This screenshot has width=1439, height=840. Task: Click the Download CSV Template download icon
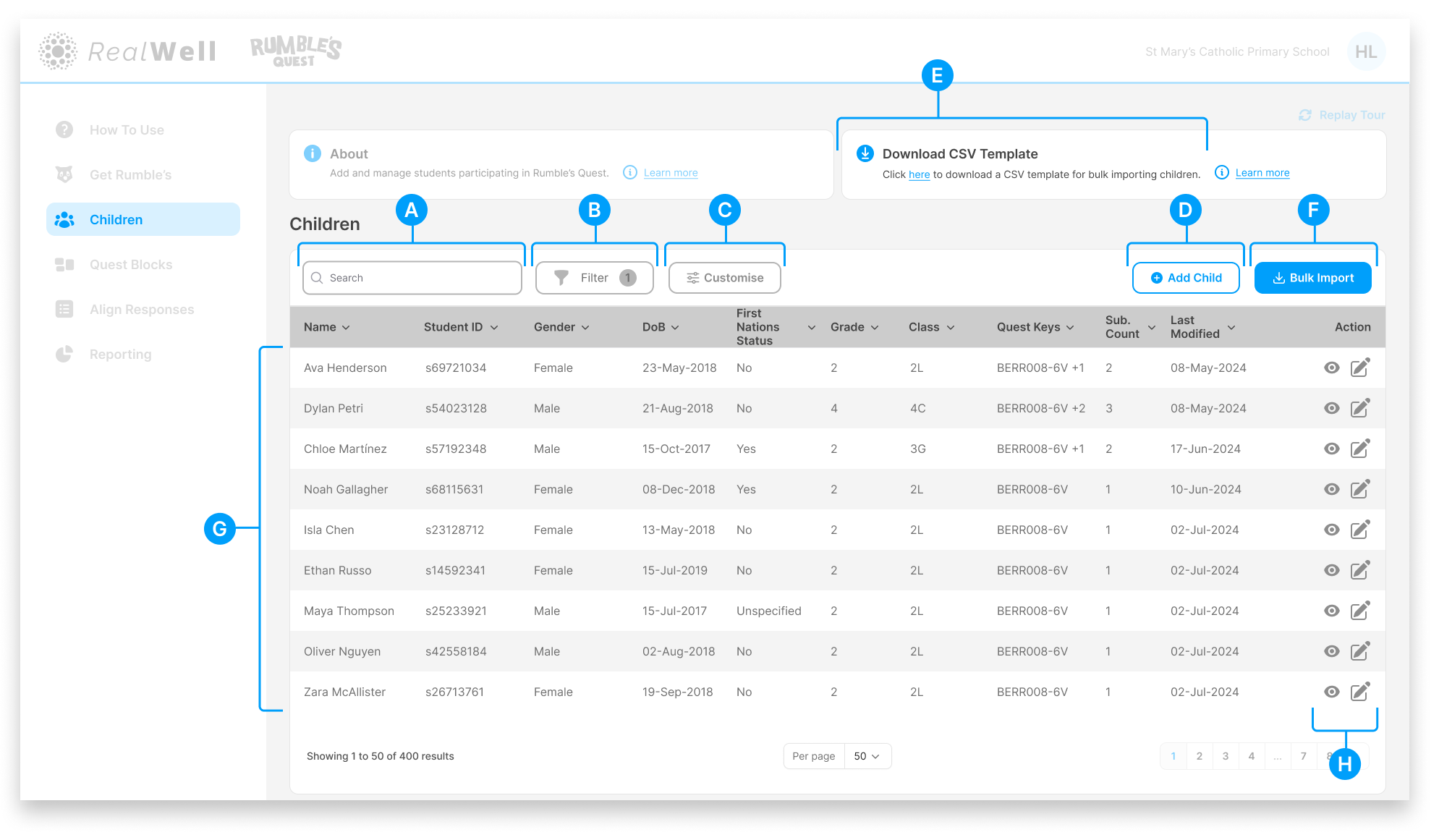coord(865,153)
